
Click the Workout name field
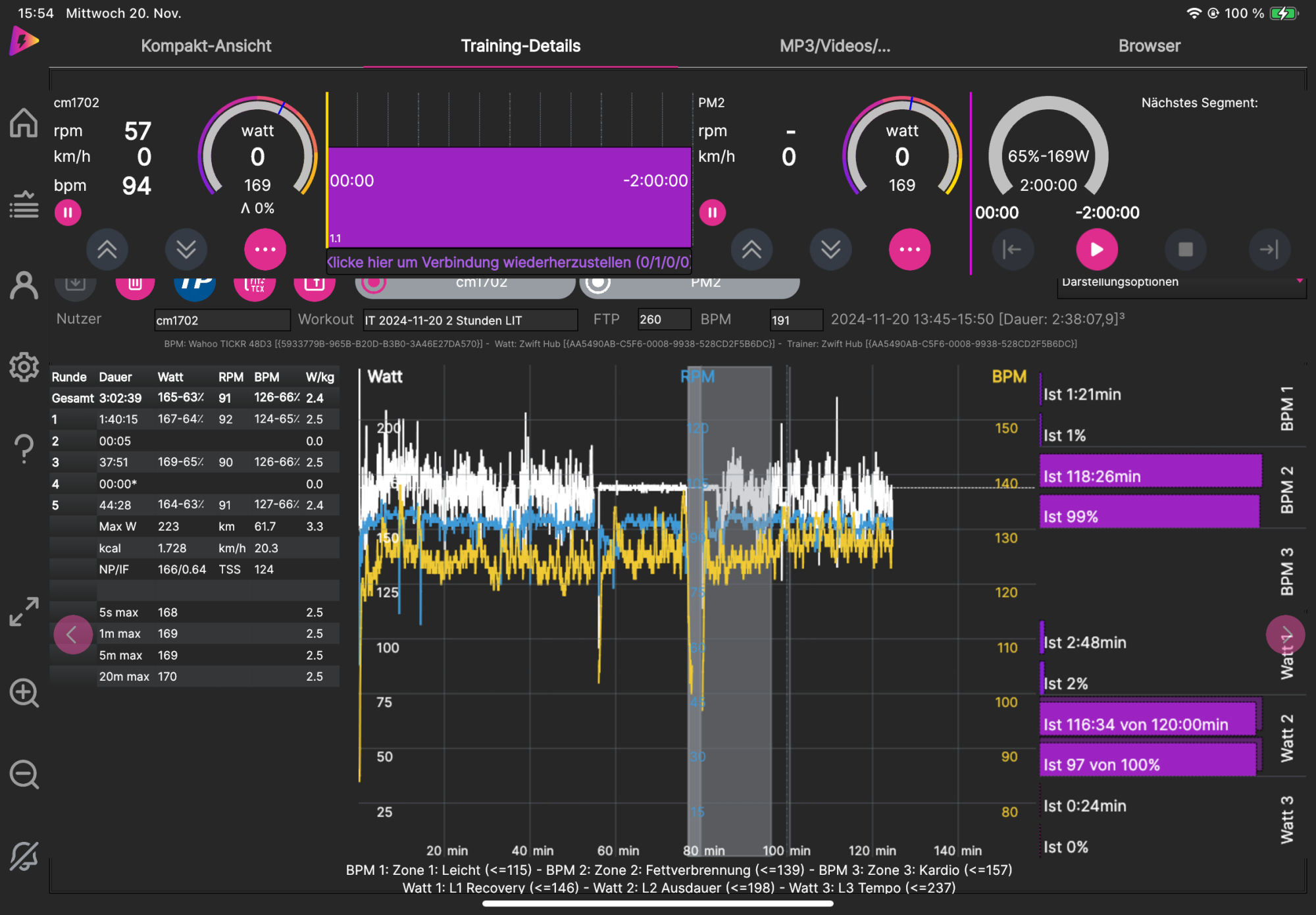[x=470, y=320]
